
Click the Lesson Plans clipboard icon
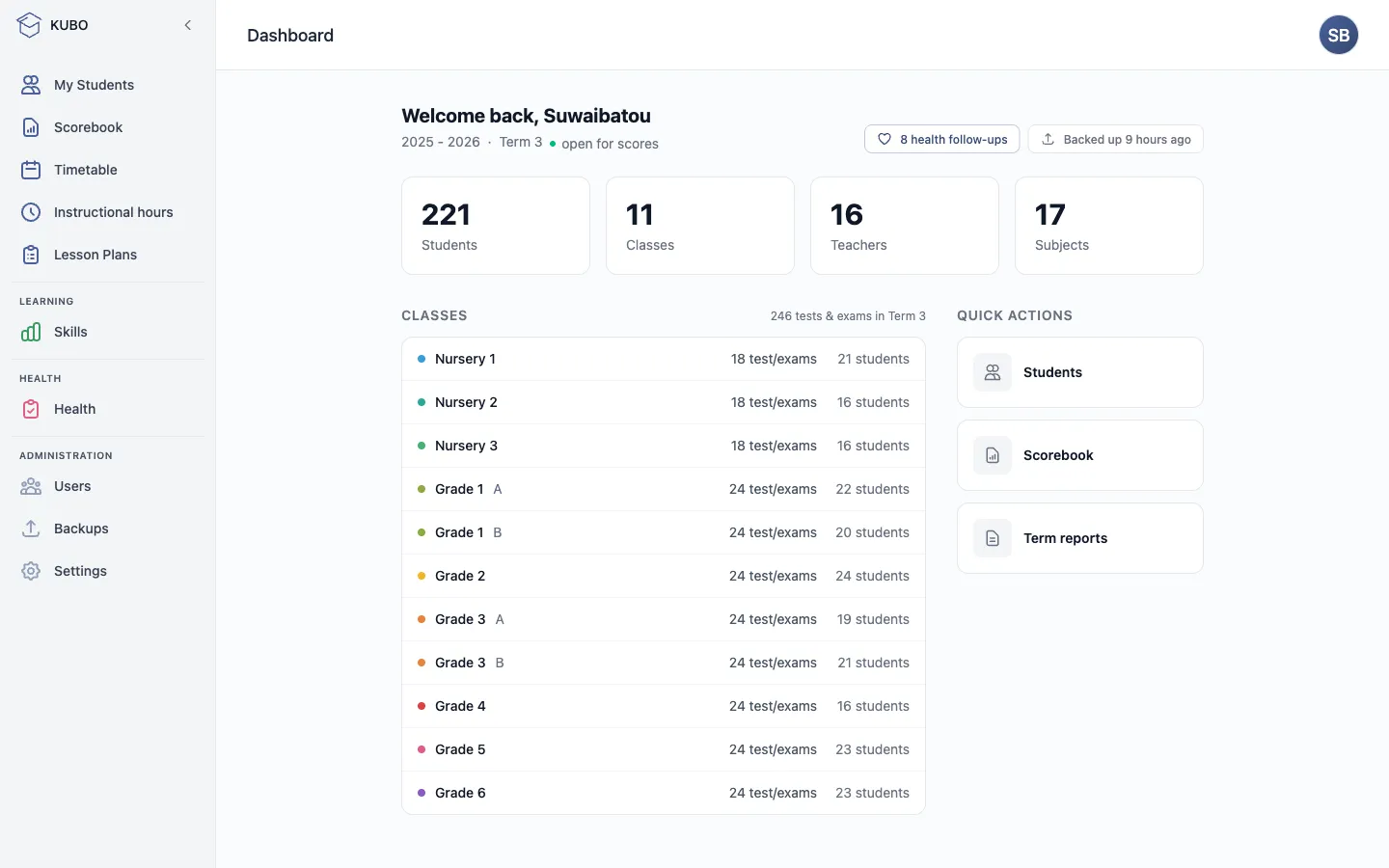pyautogui.click(x=31, y=255)
